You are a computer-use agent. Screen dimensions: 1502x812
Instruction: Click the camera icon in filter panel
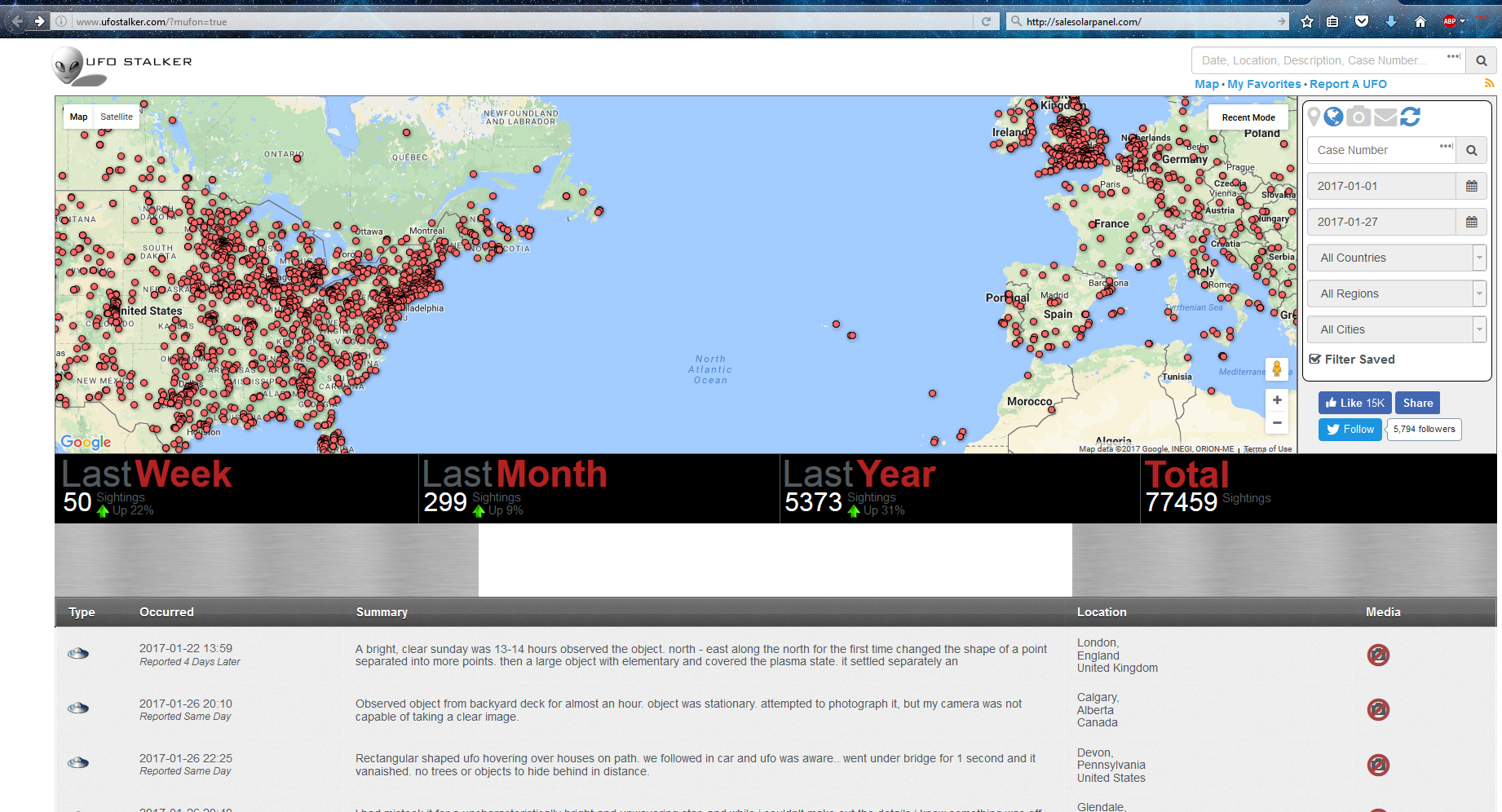click(1358, 117)
